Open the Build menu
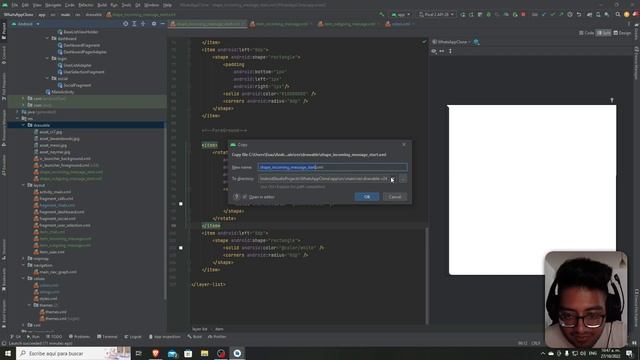Screen dimensions: 640x360 (x=102, y=5)
